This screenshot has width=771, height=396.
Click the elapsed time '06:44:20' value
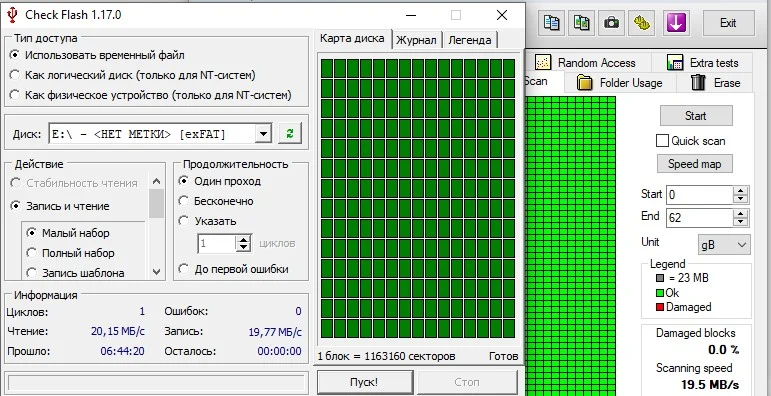click(x=122, y=351)
